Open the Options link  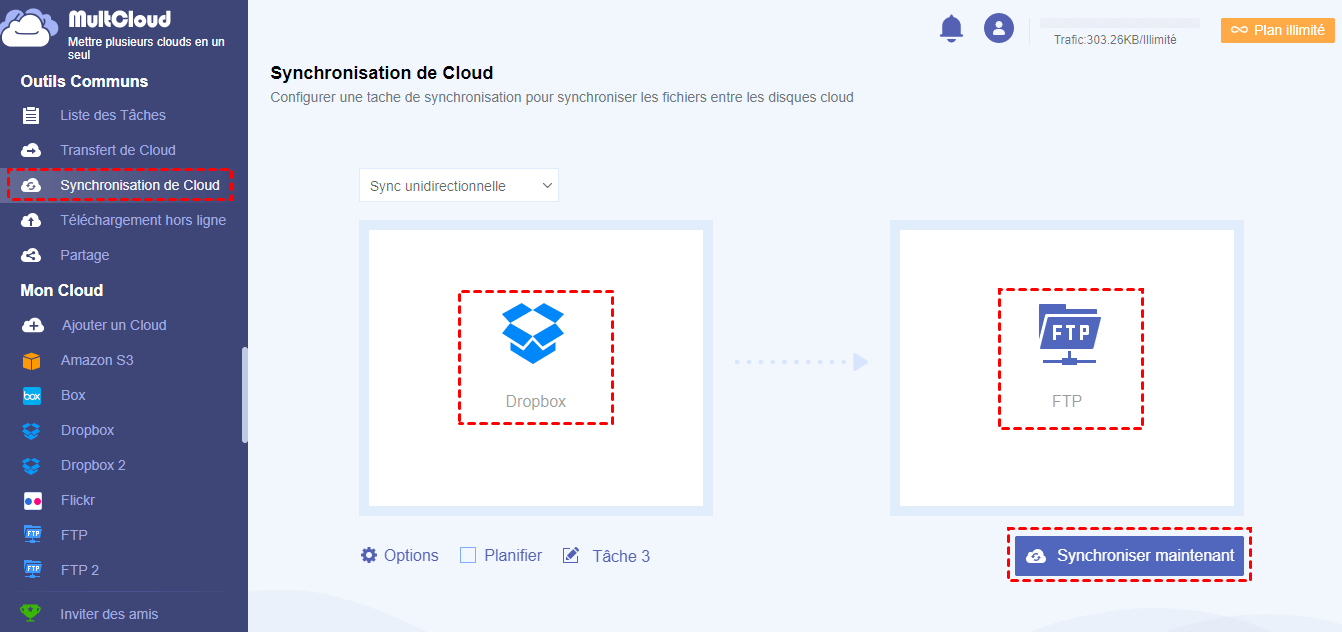411,555
